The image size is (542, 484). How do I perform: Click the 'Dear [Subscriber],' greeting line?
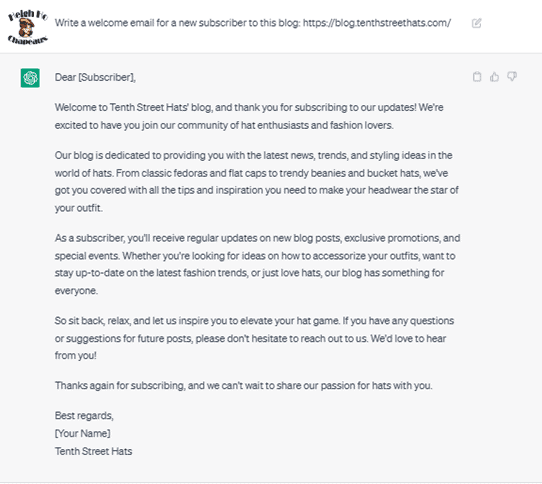pyautogui.click(x=95, y=77)
